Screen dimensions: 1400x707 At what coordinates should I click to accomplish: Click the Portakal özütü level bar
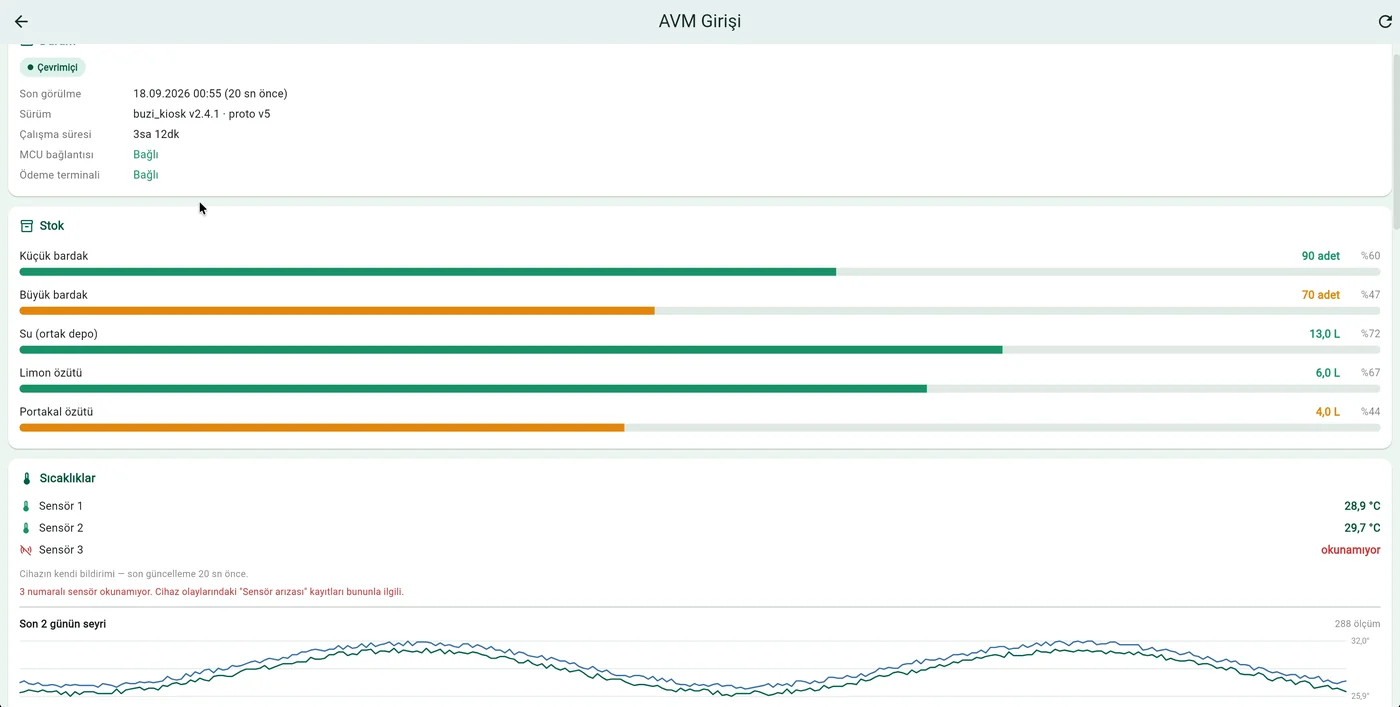700,428
